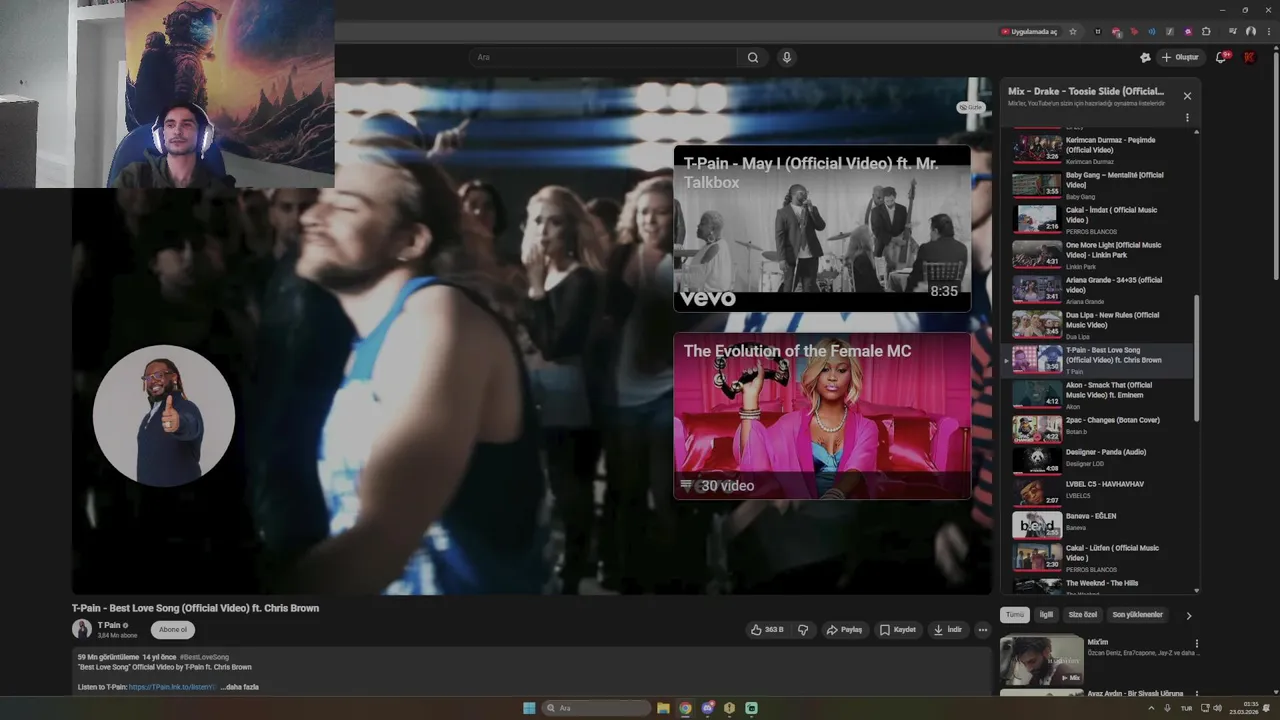The height and width of the screenshot is (720, 1280).
Task: Play One More Light - Linkin Park
Action: [x=1097, y=254]
